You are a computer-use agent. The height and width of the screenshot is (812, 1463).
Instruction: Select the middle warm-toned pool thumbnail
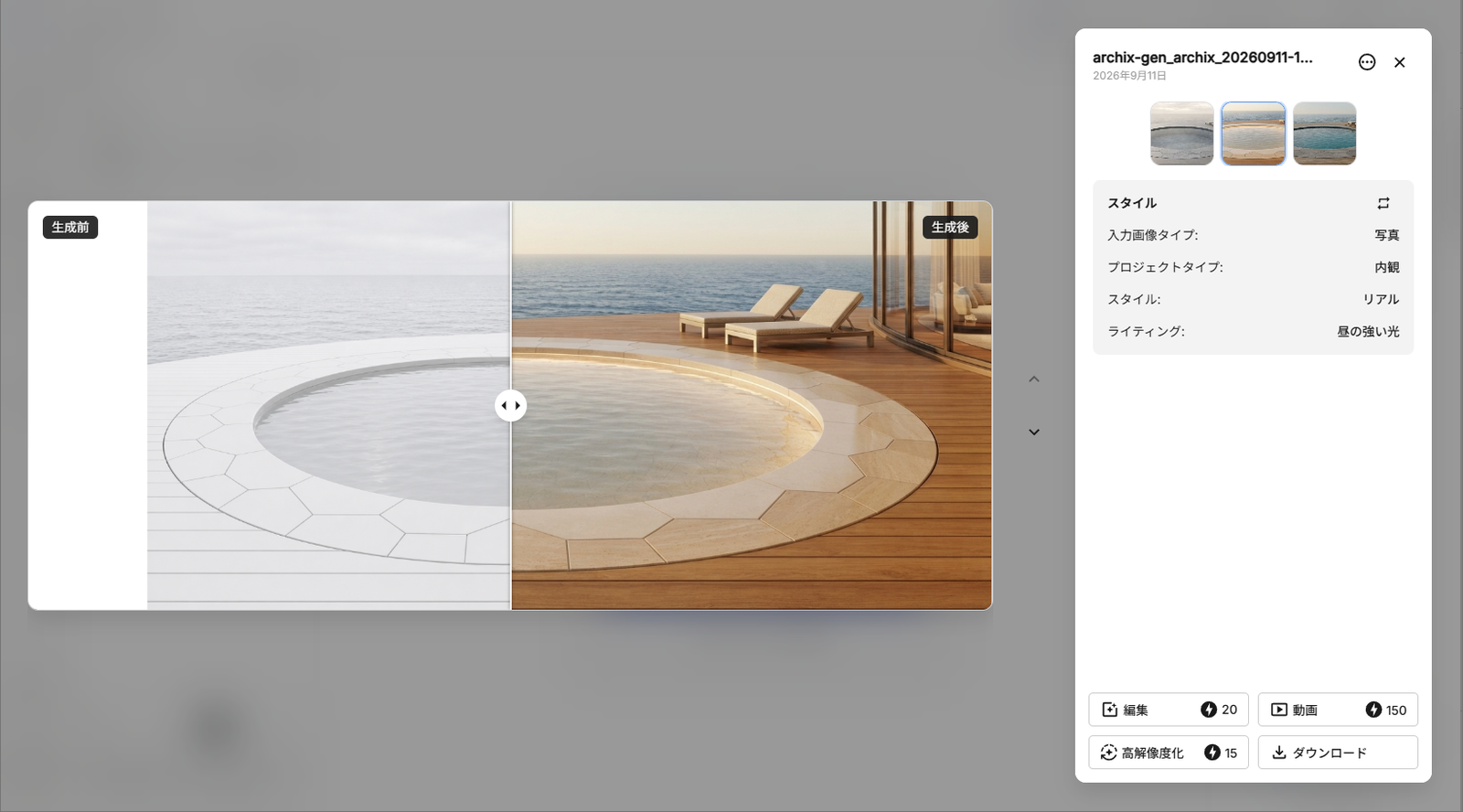tap(1253, 134)
